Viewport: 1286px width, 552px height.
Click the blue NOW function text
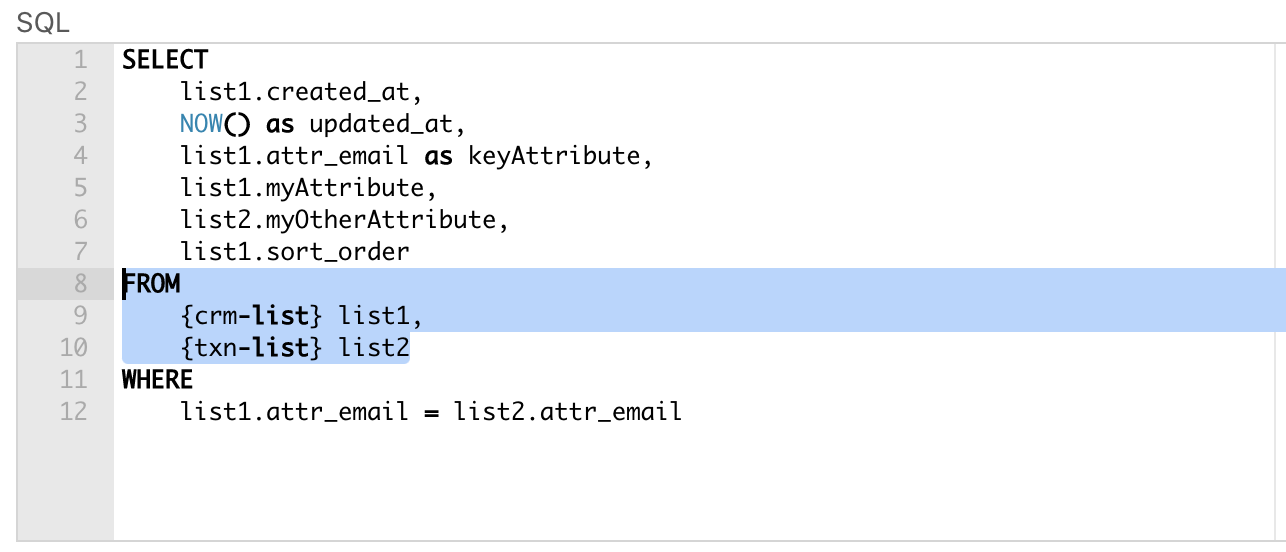pos(202,124)
